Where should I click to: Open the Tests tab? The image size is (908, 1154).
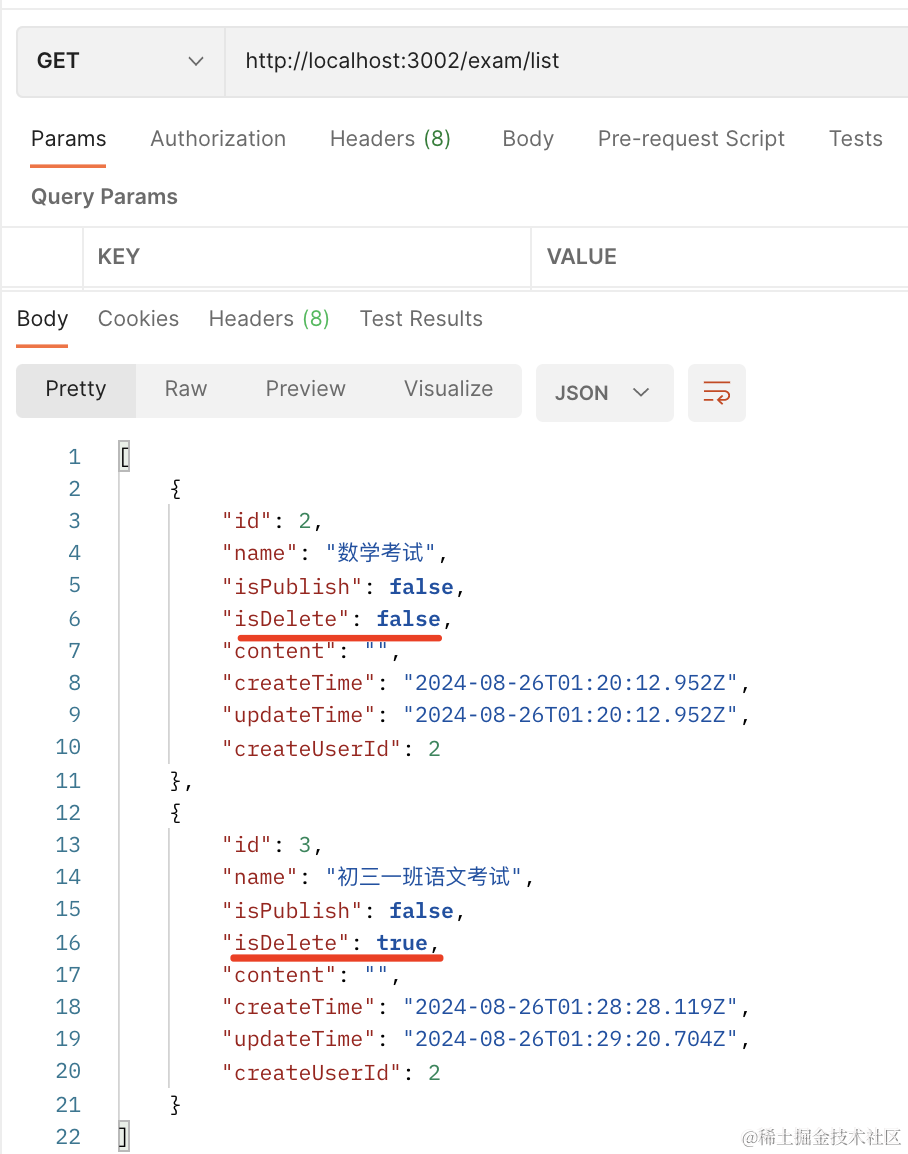(x=855, y=139)
